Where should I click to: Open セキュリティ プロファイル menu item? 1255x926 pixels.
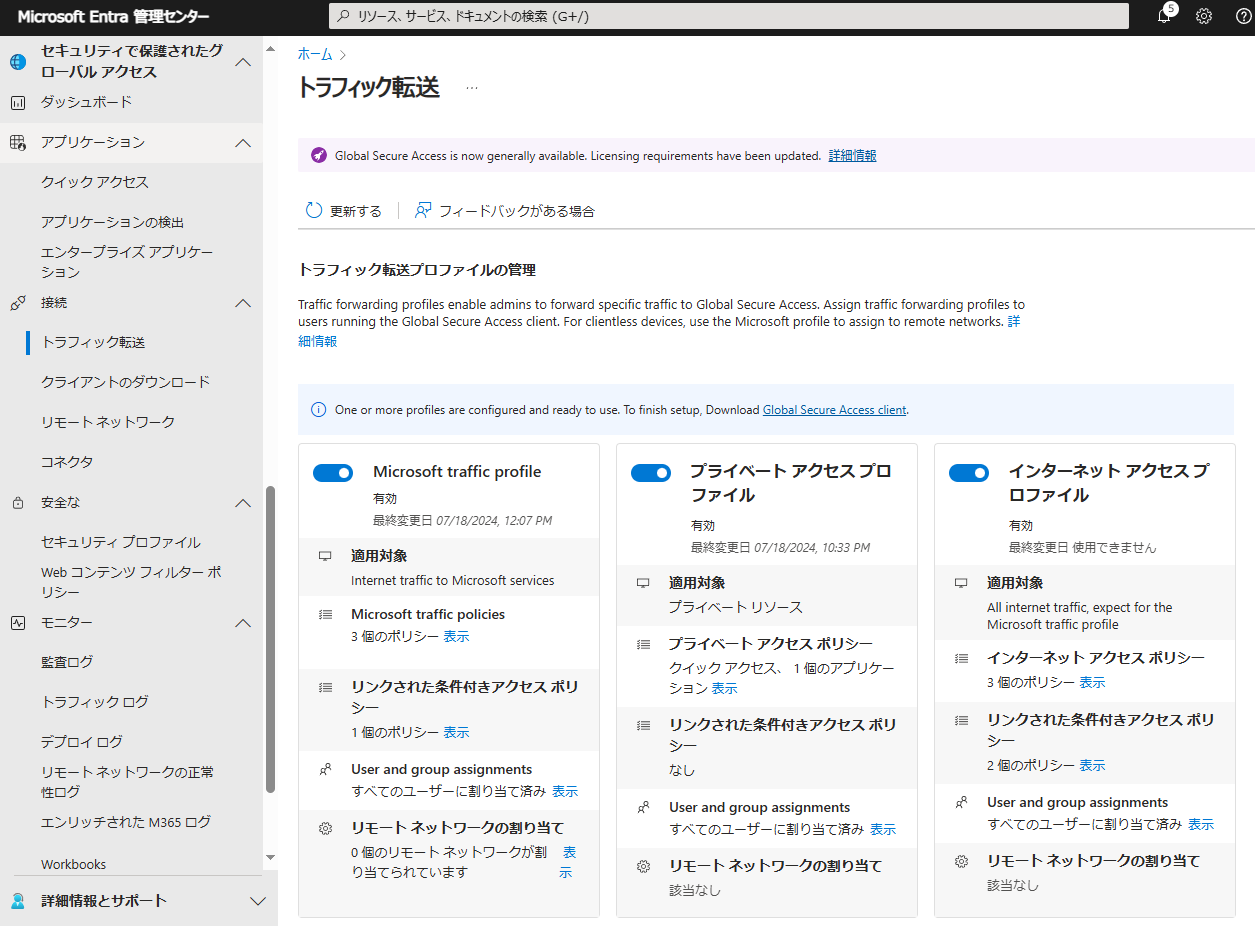121,542
